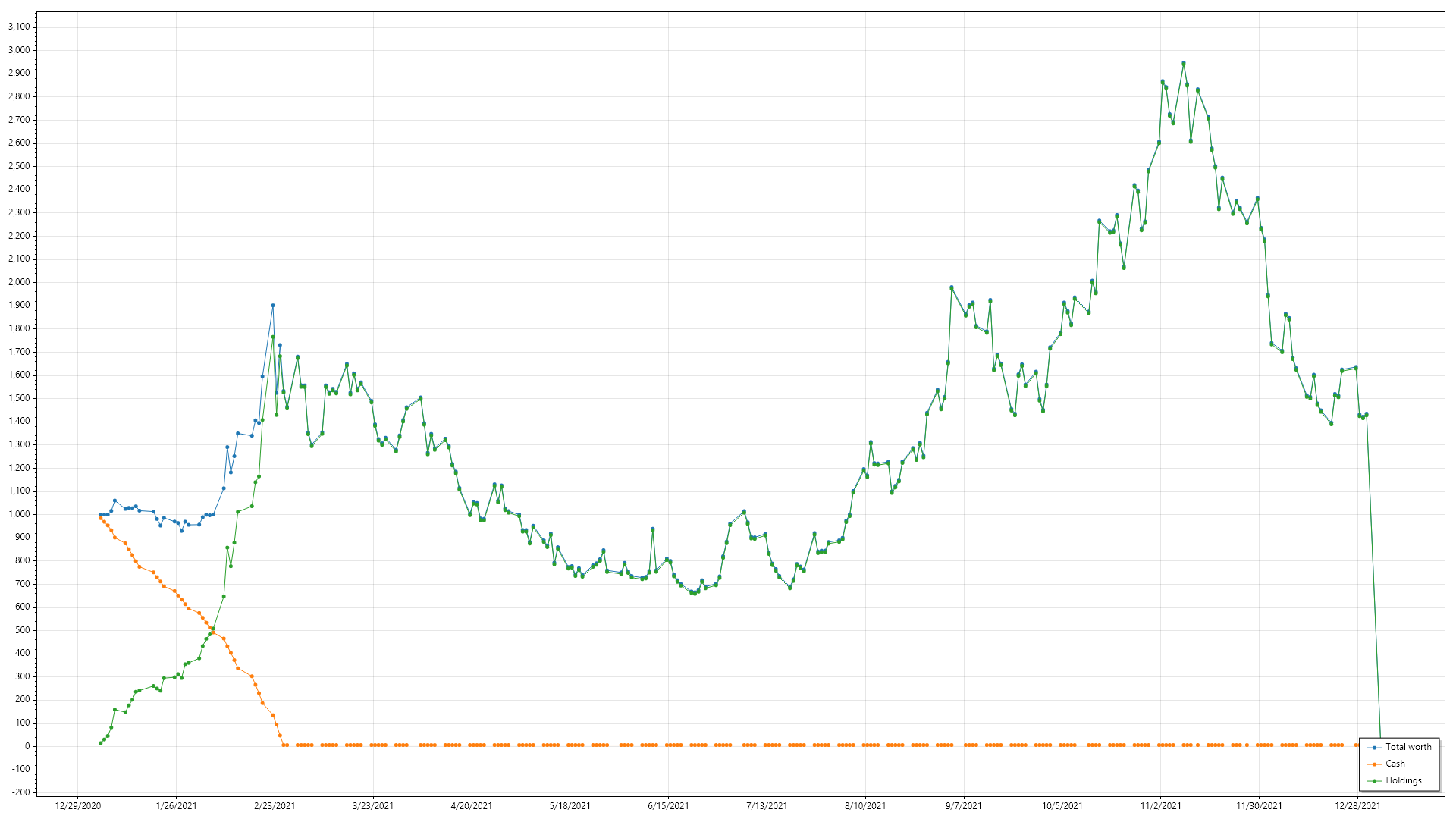Click the 6/15/2021 x-axis date label

tap(668, 805)
